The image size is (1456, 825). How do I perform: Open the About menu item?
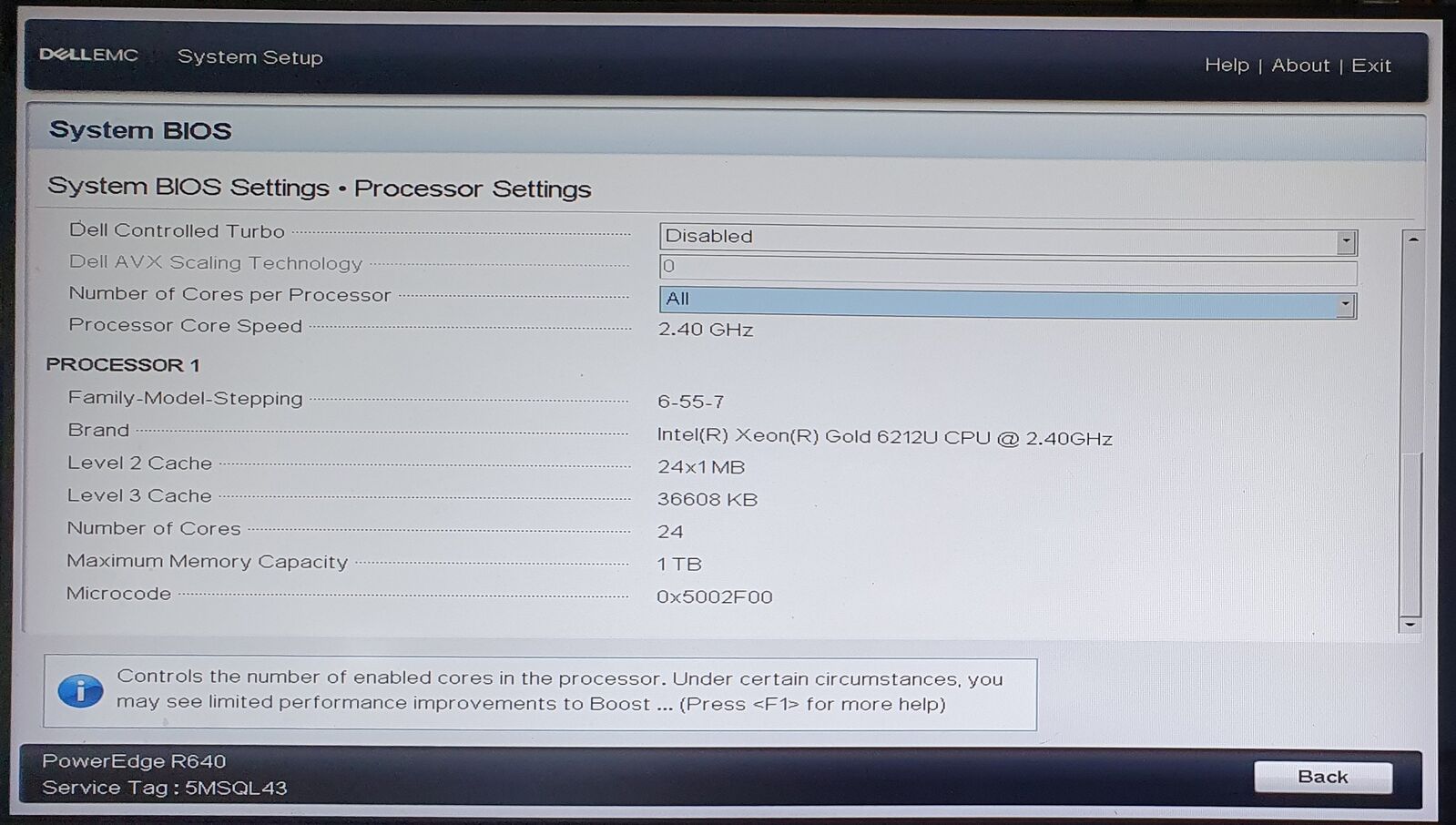pos(1299,66)
